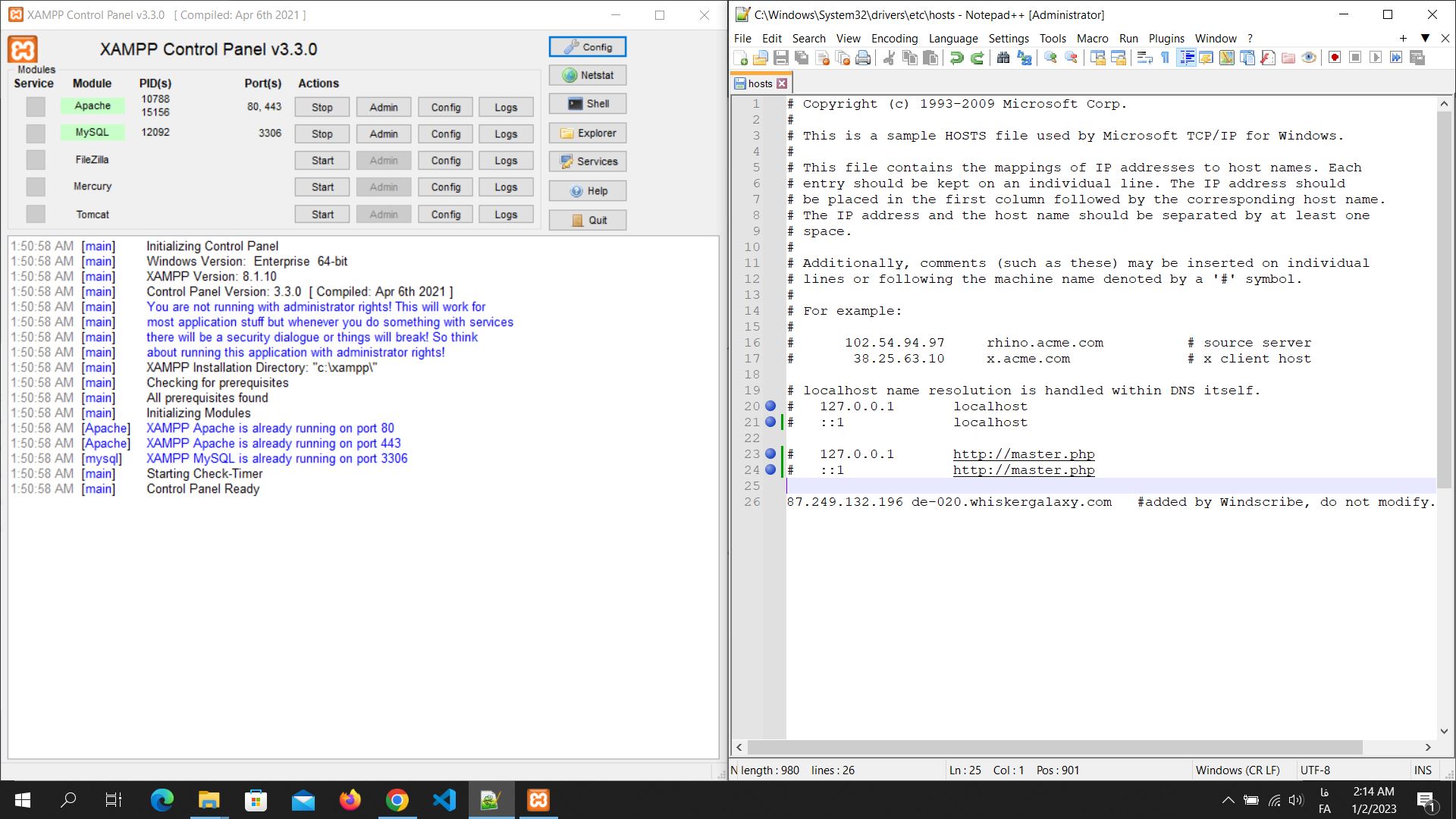The width and height of the screenshot is (1456, 819).
Task: Click the Copy toolbar icon
Action: pyautogui.click(x=910, y=58)
